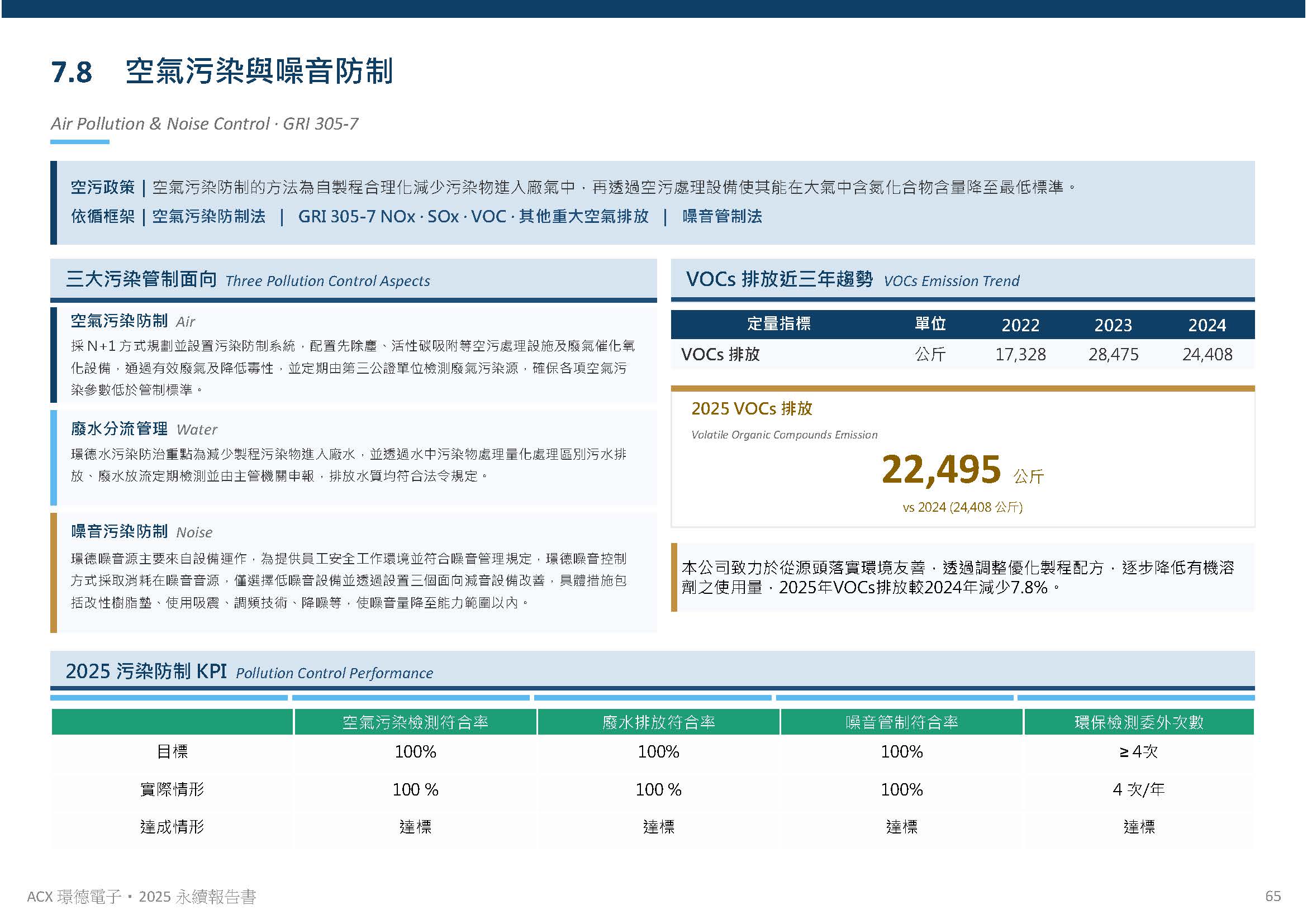Click the 4 次/年 actual value

coord(1138,790)
